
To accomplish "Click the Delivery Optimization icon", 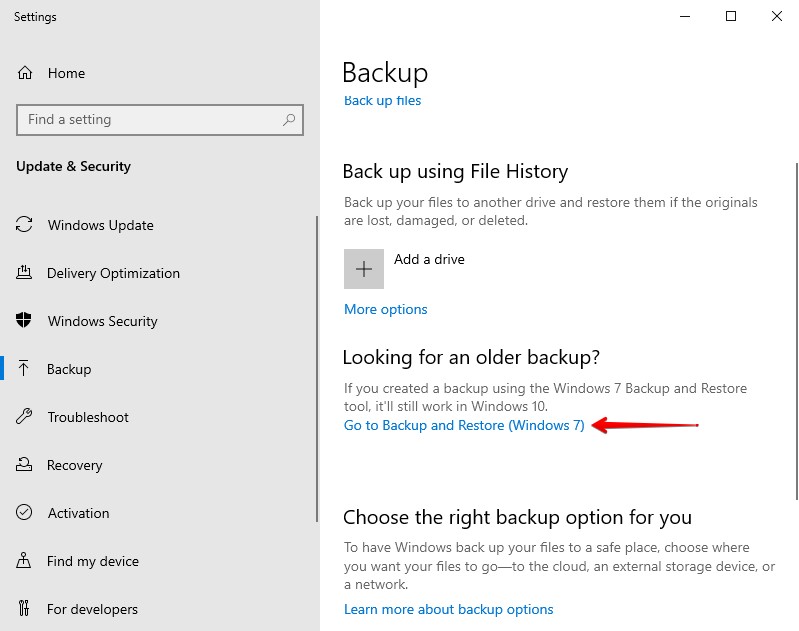I will (24, 273).
